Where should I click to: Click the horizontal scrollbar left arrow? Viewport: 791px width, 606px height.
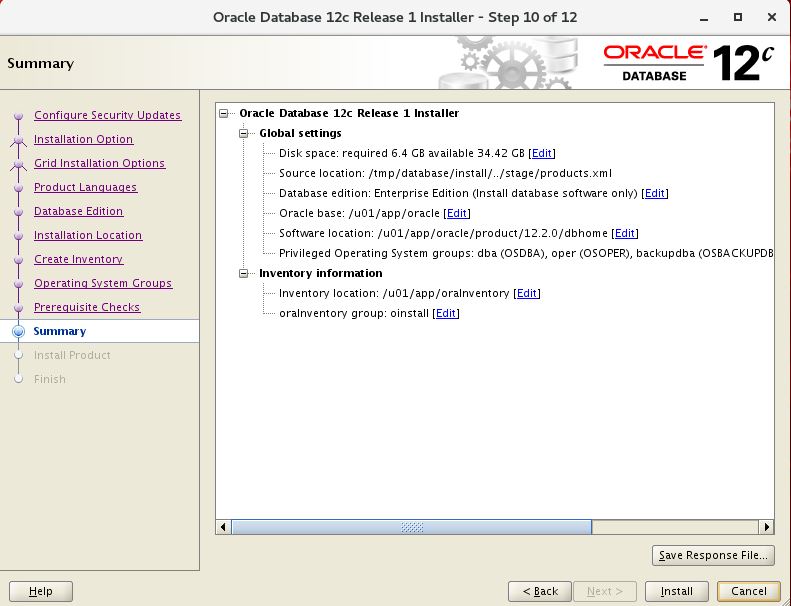point(223,527)
